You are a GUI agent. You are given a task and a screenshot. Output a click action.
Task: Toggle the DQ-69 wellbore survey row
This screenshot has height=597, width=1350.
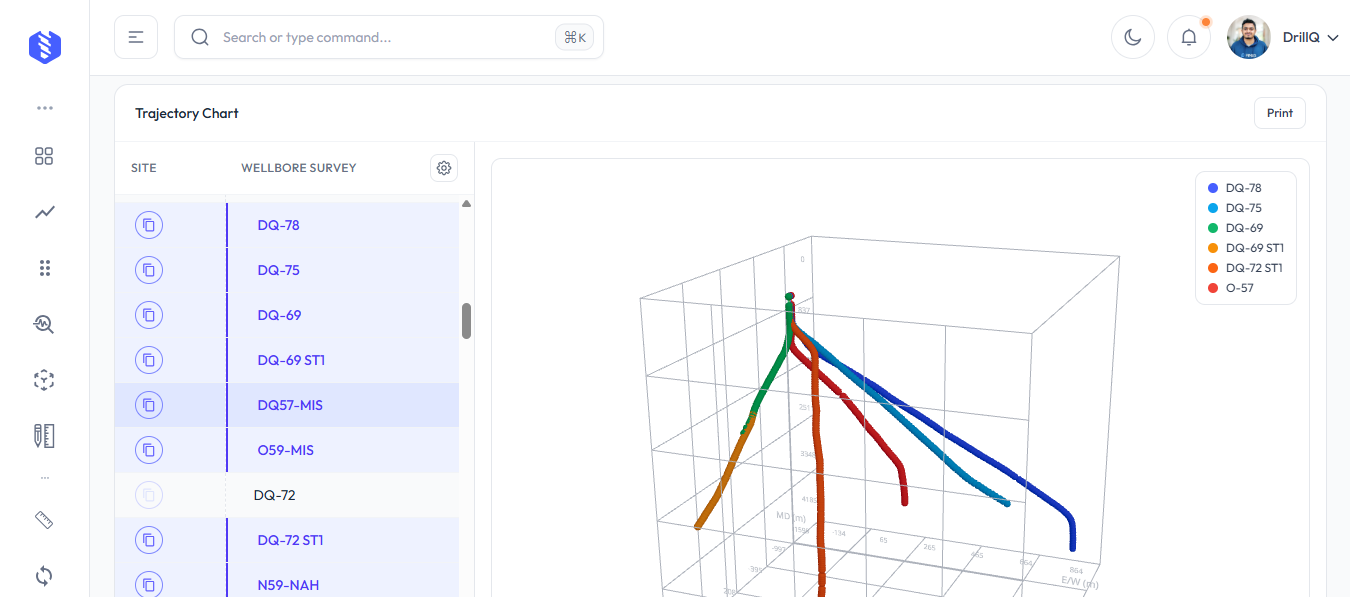(287, 315)
